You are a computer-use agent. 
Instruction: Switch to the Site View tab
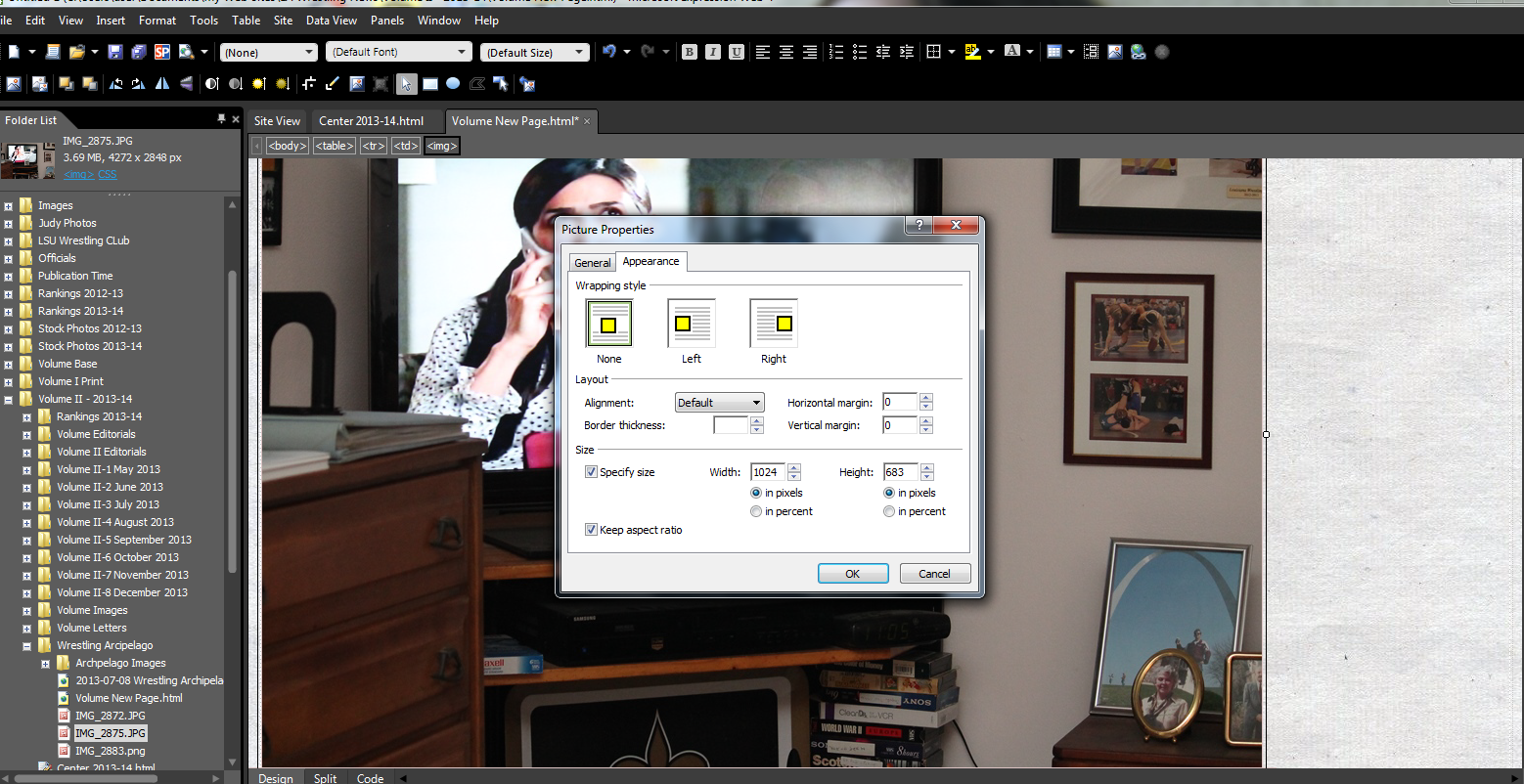278,121
